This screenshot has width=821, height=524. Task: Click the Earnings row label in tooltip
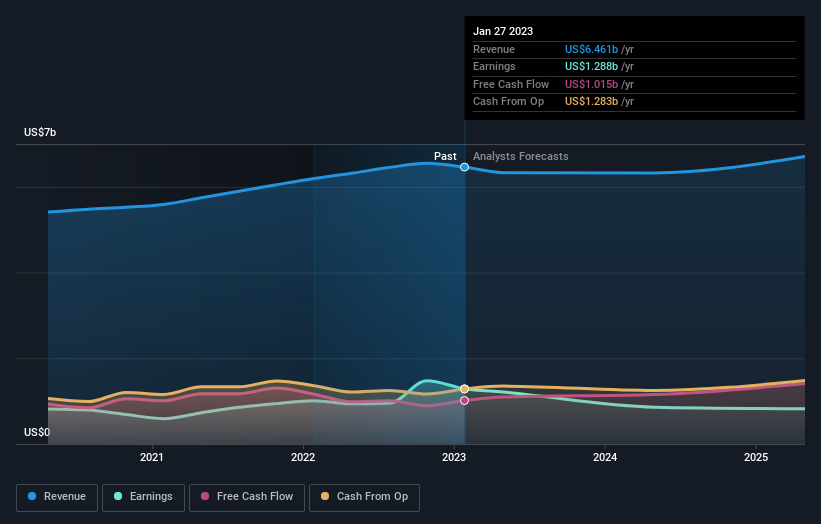pos(494,66)
